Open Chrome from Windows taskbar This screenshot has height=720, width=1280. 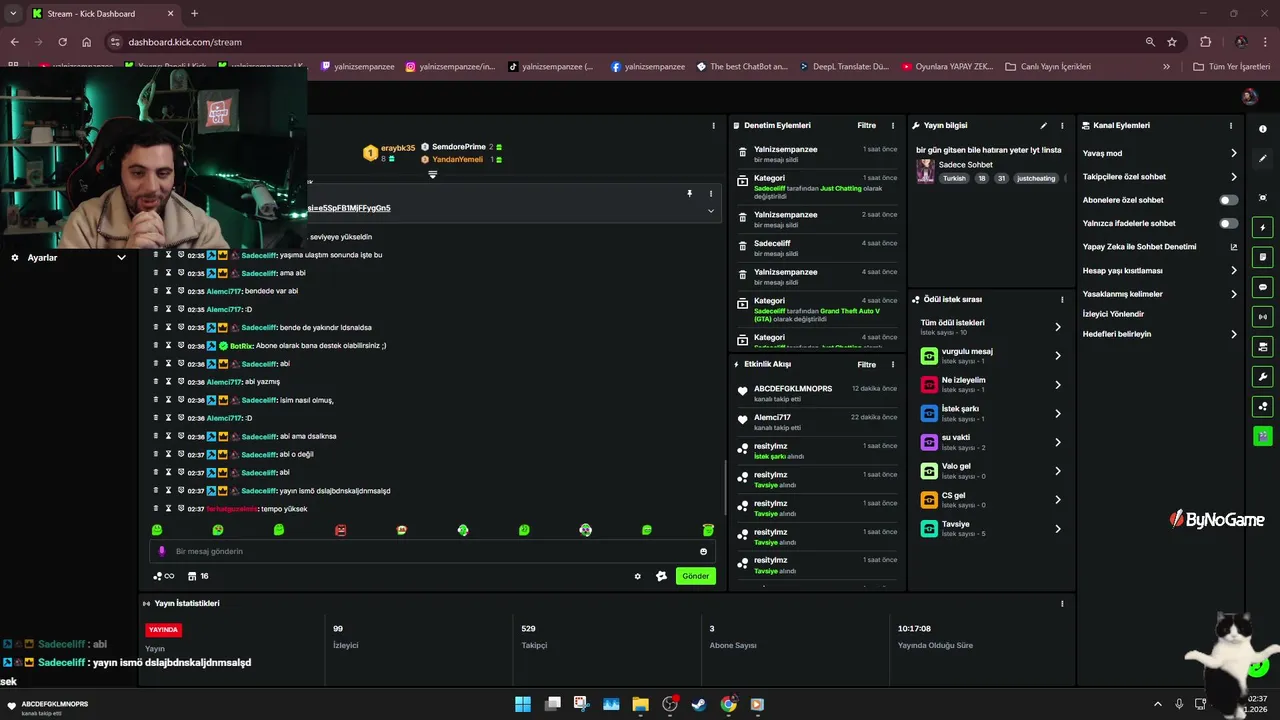pos(728,704)
